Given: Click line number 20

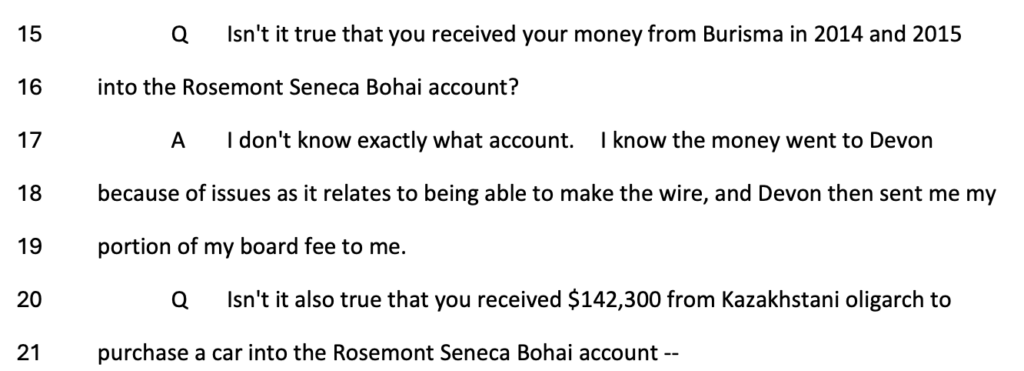Looking at the screenshot, I should (x=29, y=300).
